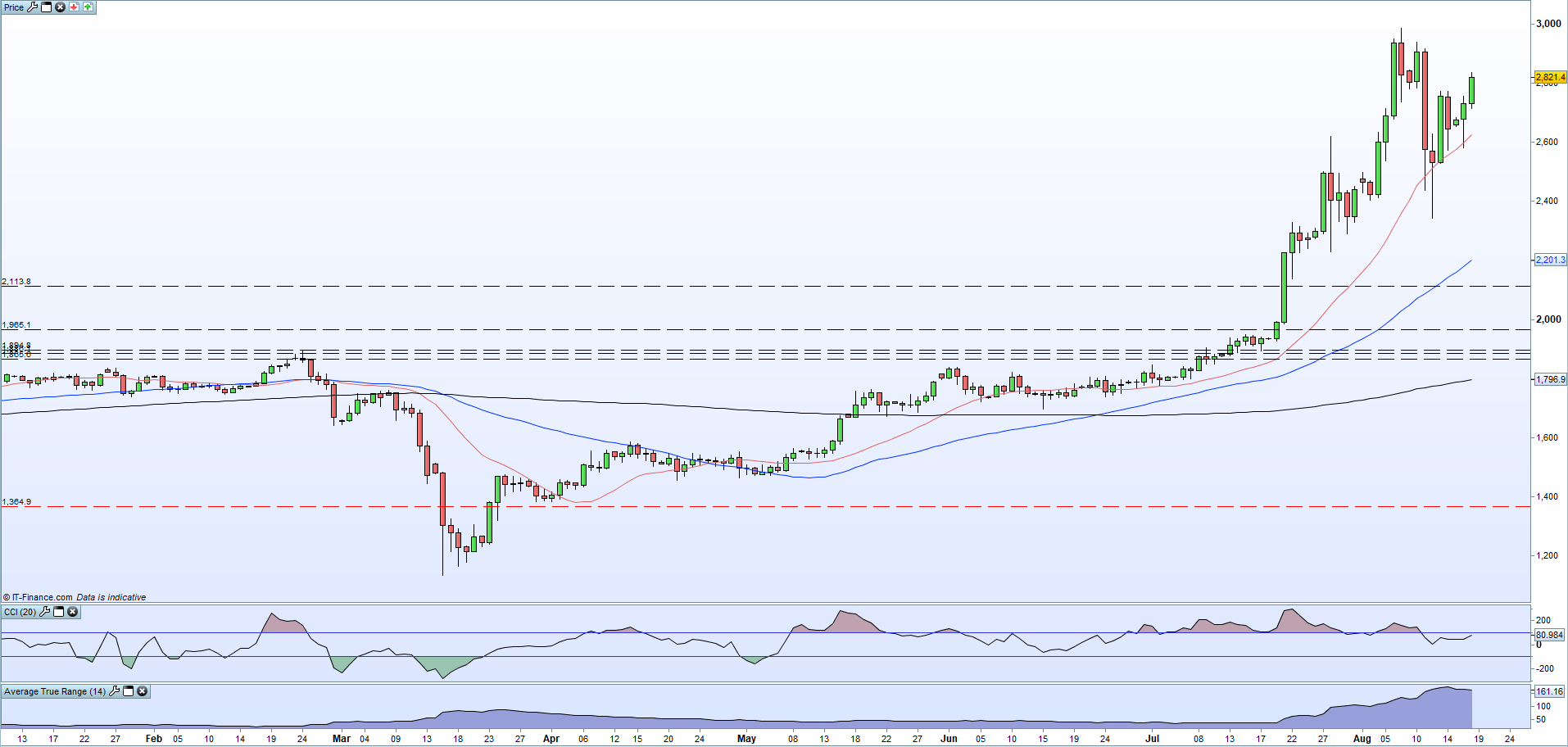
Task: Click the current price tag 2,821.4
Action: pos(1550,77)
